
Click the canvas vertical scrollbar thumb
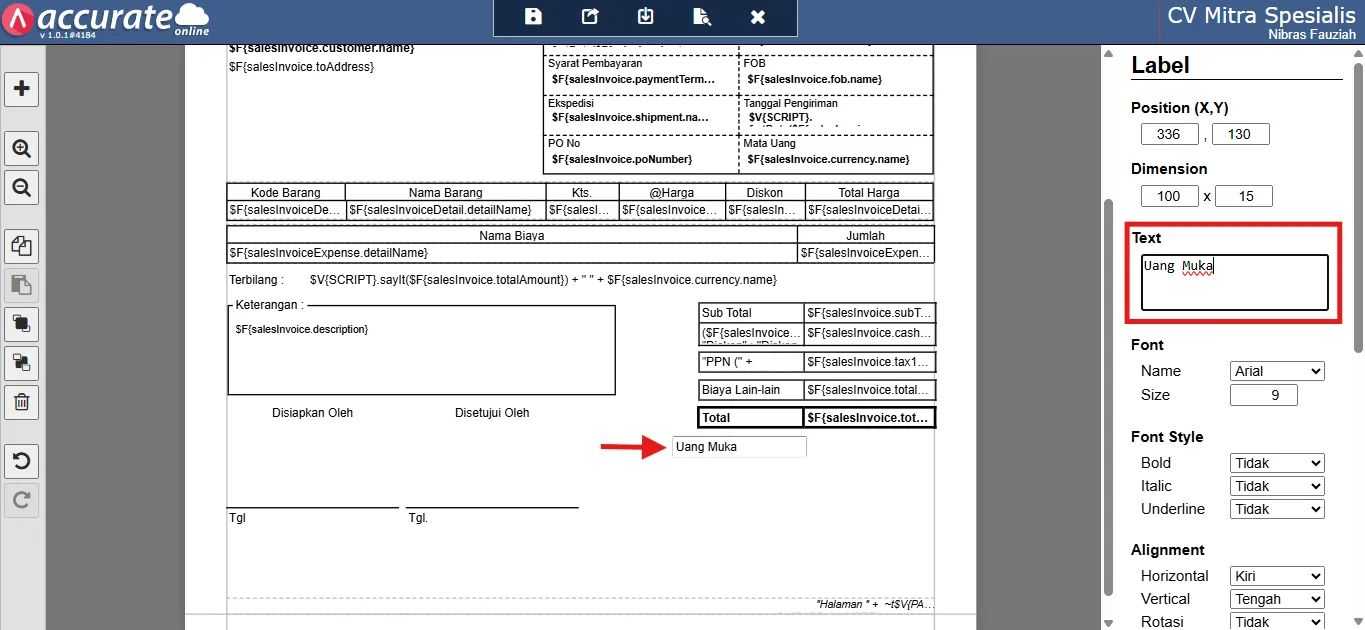[x=1106, y=395]
